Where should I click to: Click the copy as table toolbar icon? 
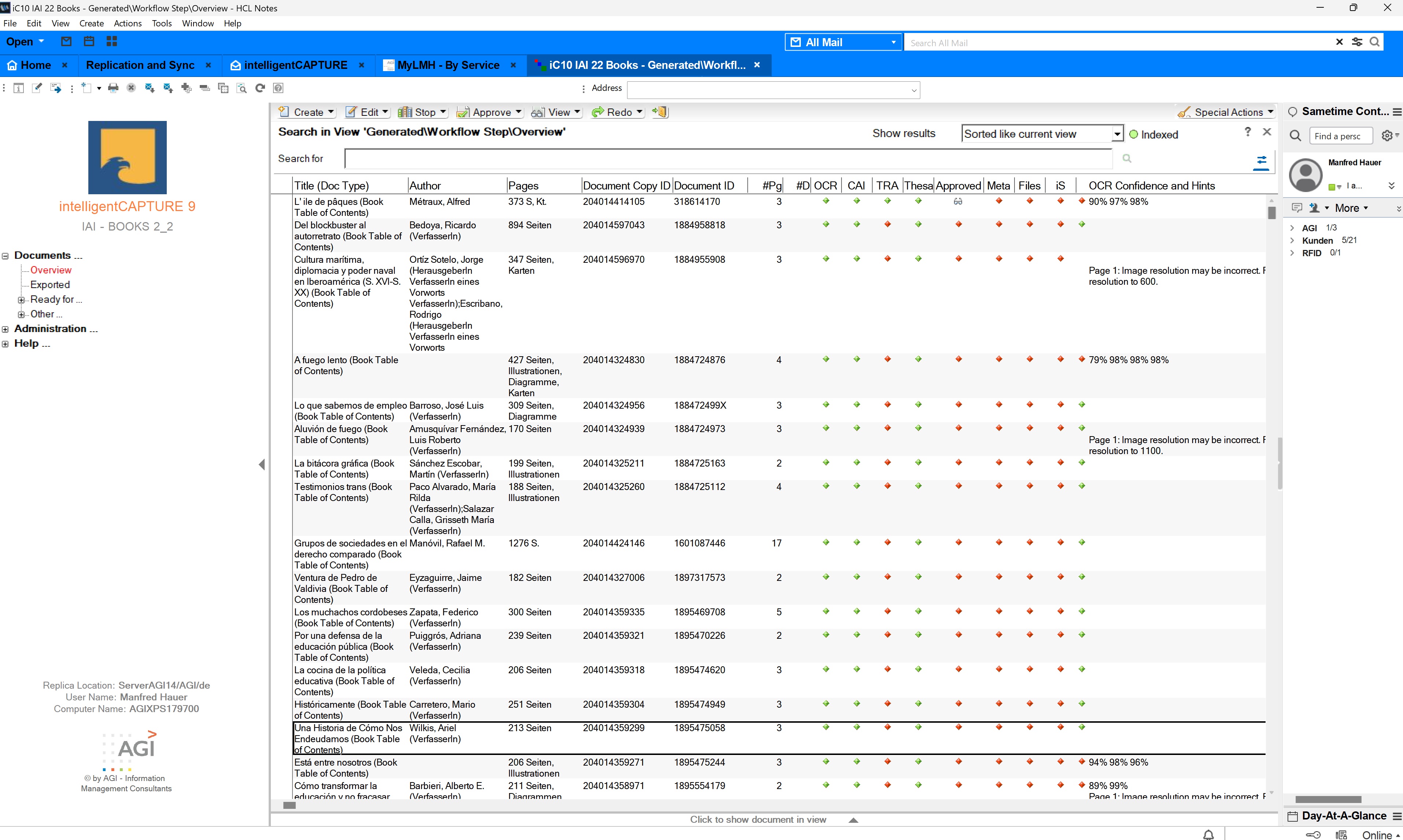[223, 88]
